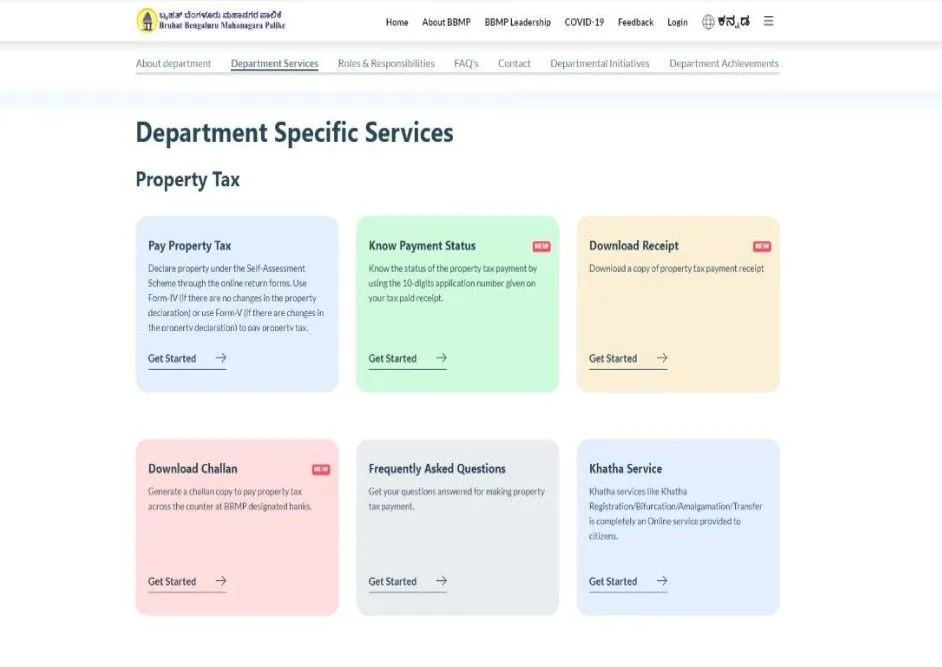Open the hamburger menu icon
The width and height of the screenshot is (942, 667).
coord(768,21)
